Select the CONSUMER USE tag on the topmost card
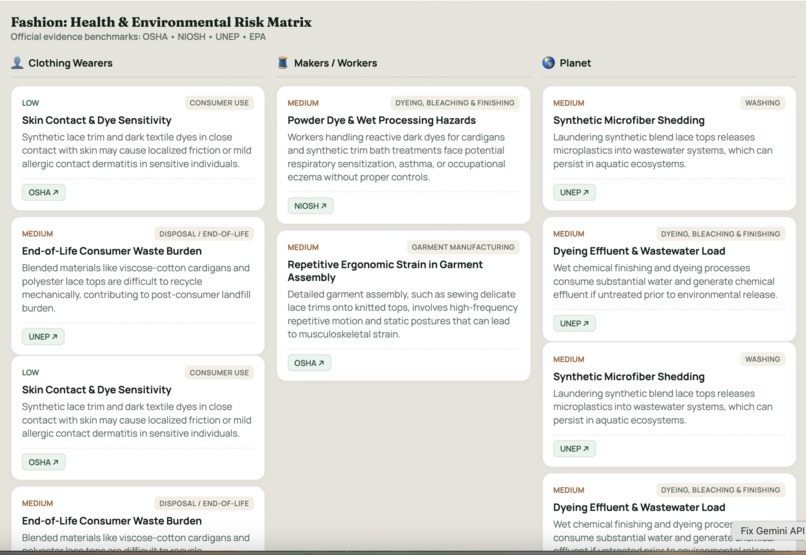Viewport: 806px width, 555px height. [219, 103]
